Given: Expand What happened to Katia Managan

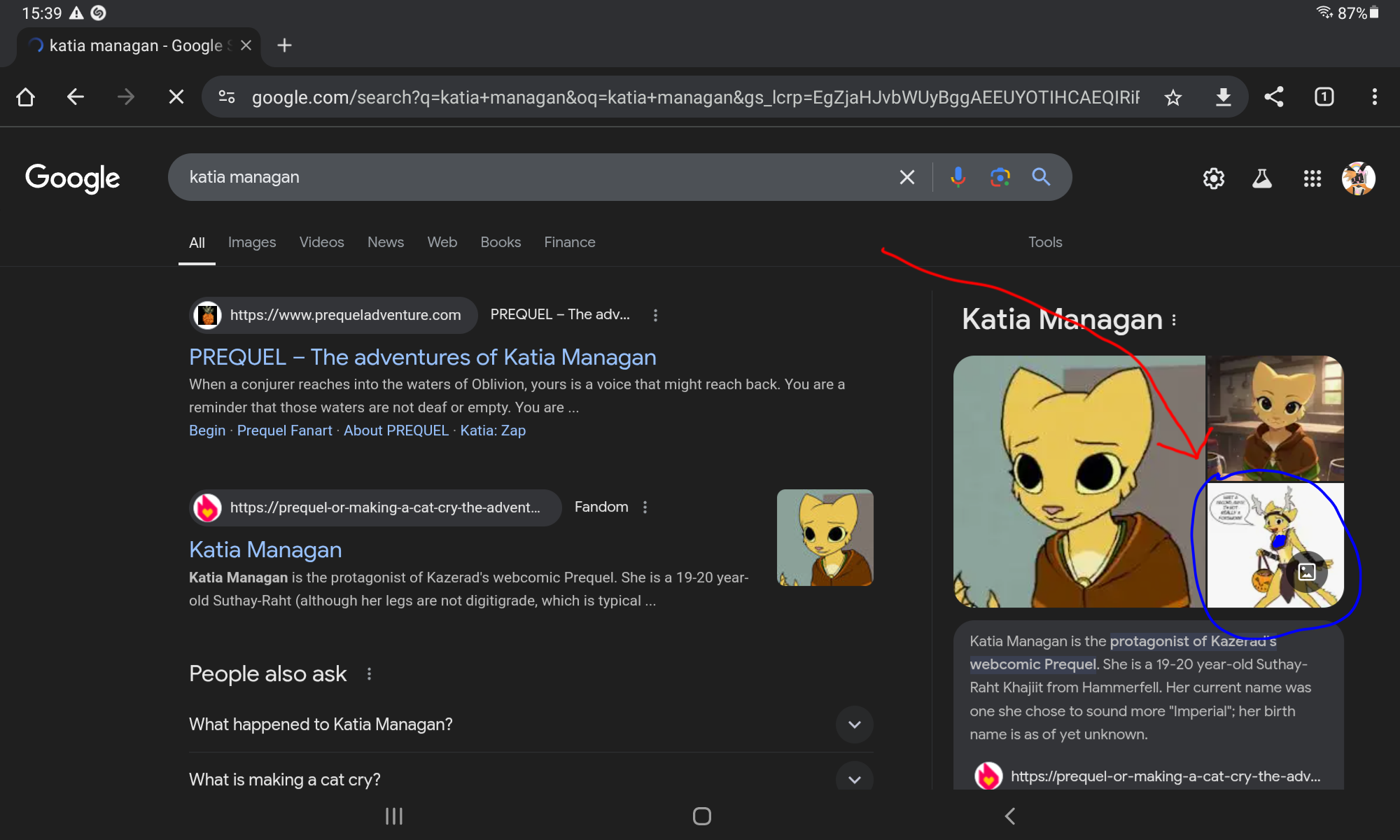Looking at the screenshot, I should pyautogui.click(x=531, y=724).
